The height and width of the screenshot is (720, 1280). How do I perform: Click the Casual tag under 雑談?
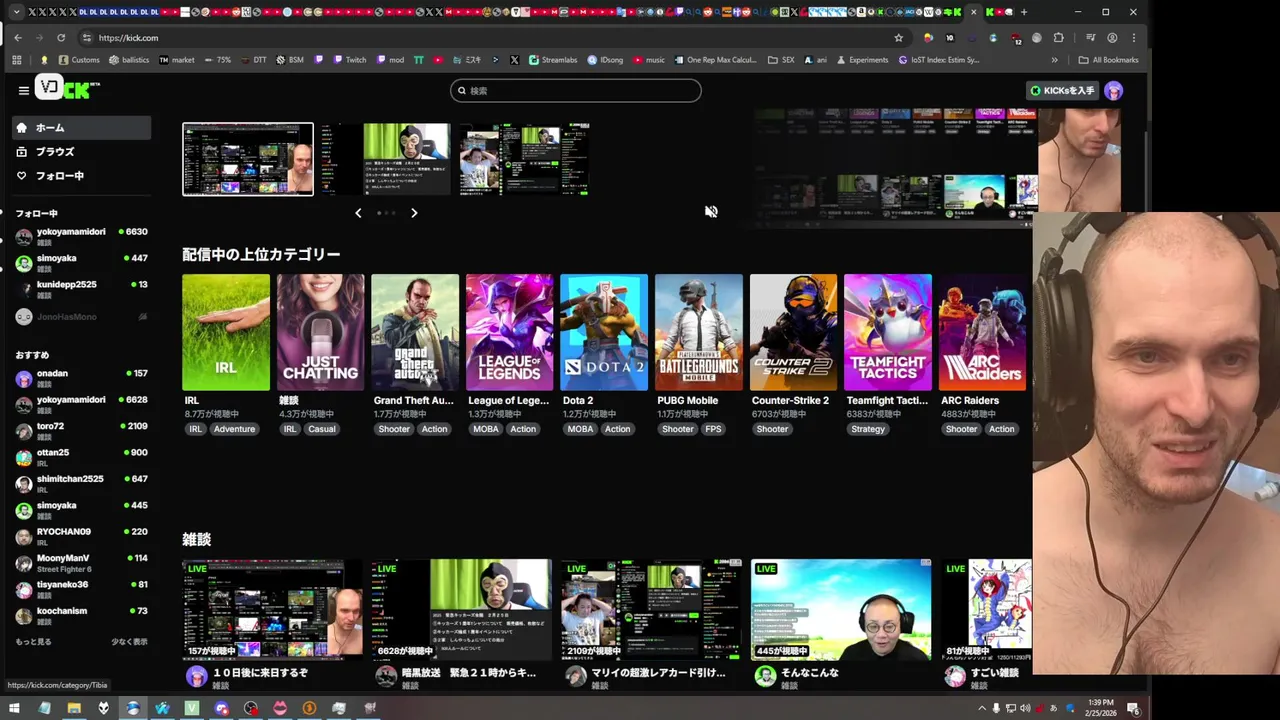(x=322, y=429)
